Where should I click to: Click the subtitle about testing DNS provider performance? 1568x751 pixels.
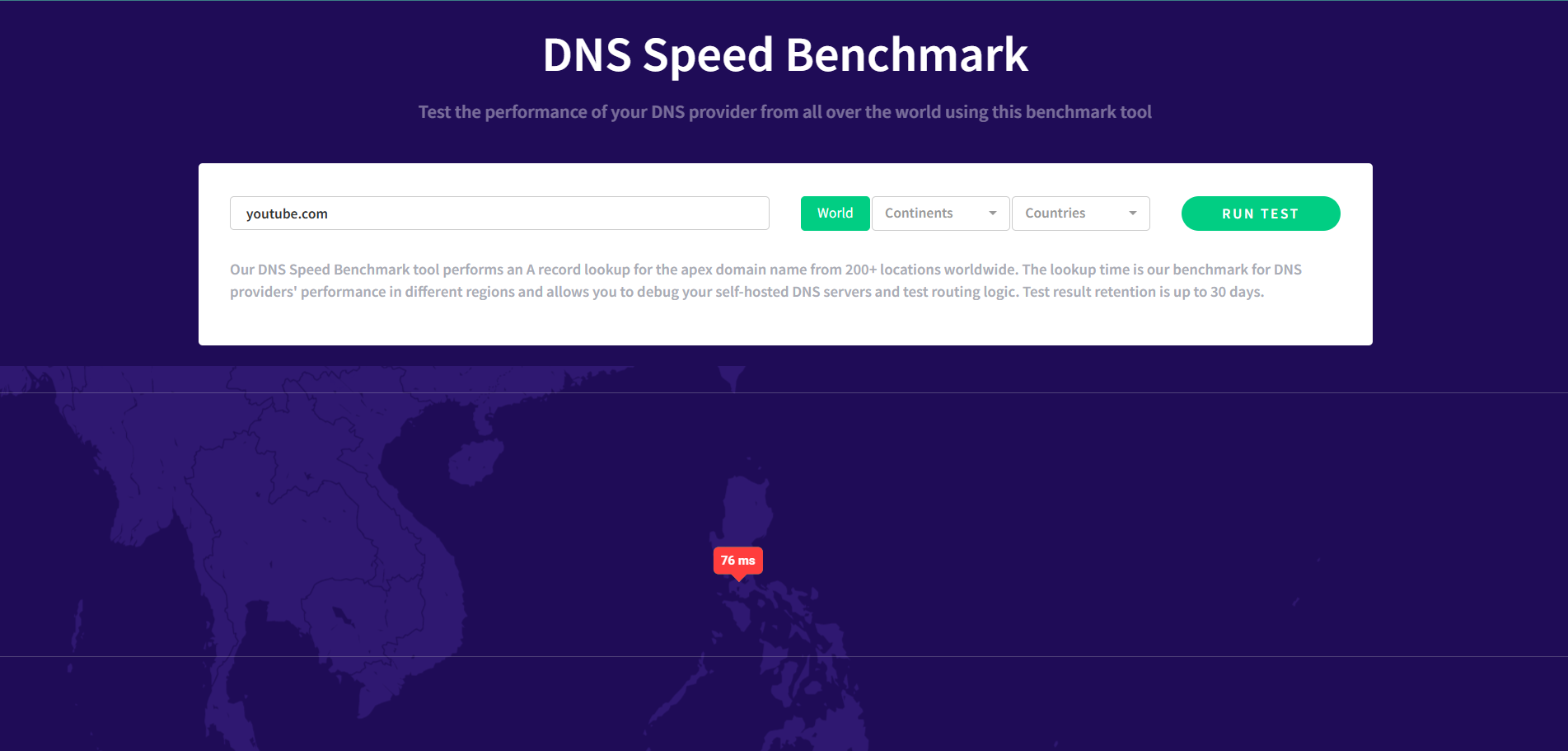pos(784,112)
